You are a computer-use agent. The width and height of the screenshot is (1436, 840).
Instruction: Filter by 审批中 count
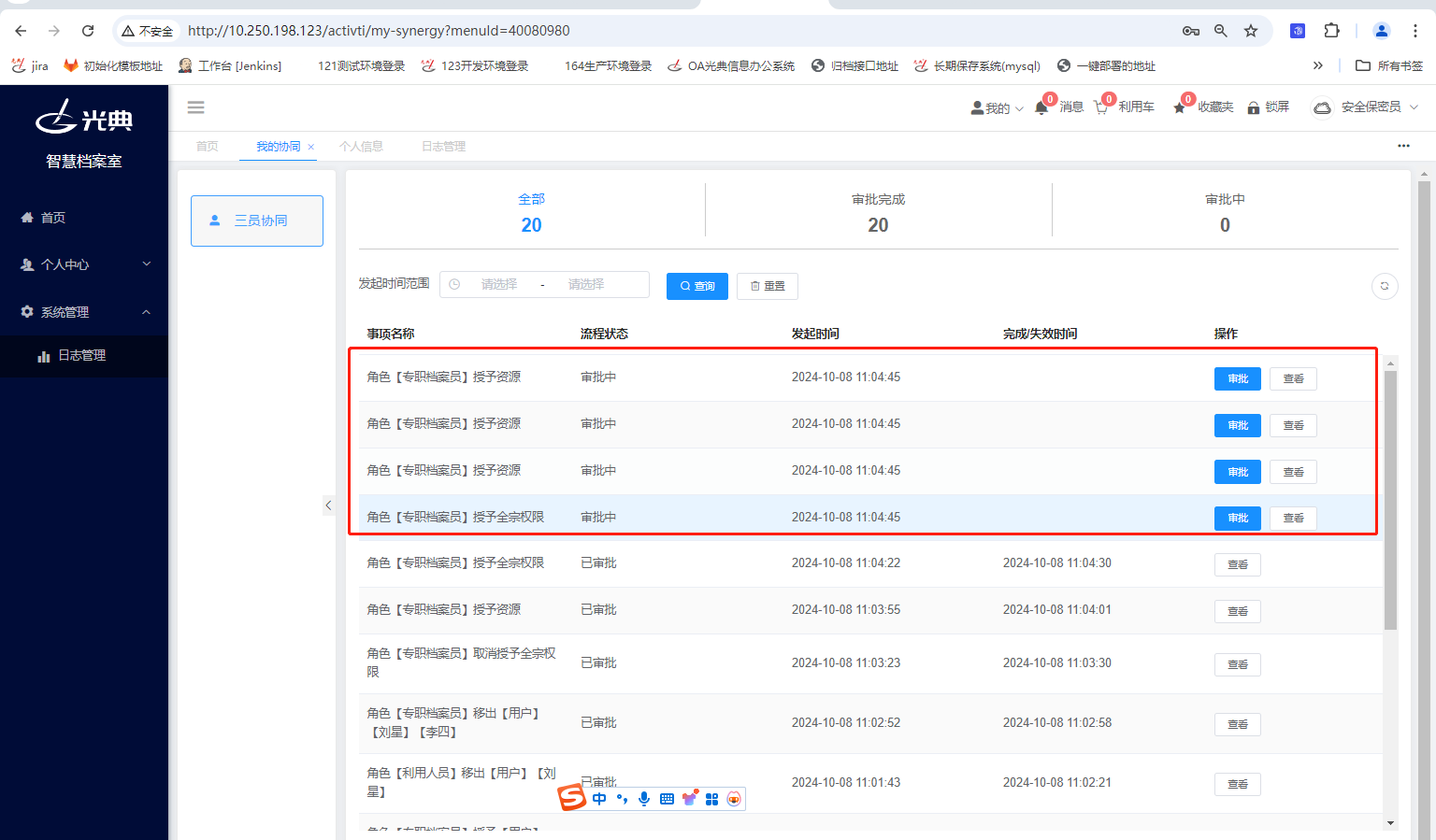pos(1225,213)
